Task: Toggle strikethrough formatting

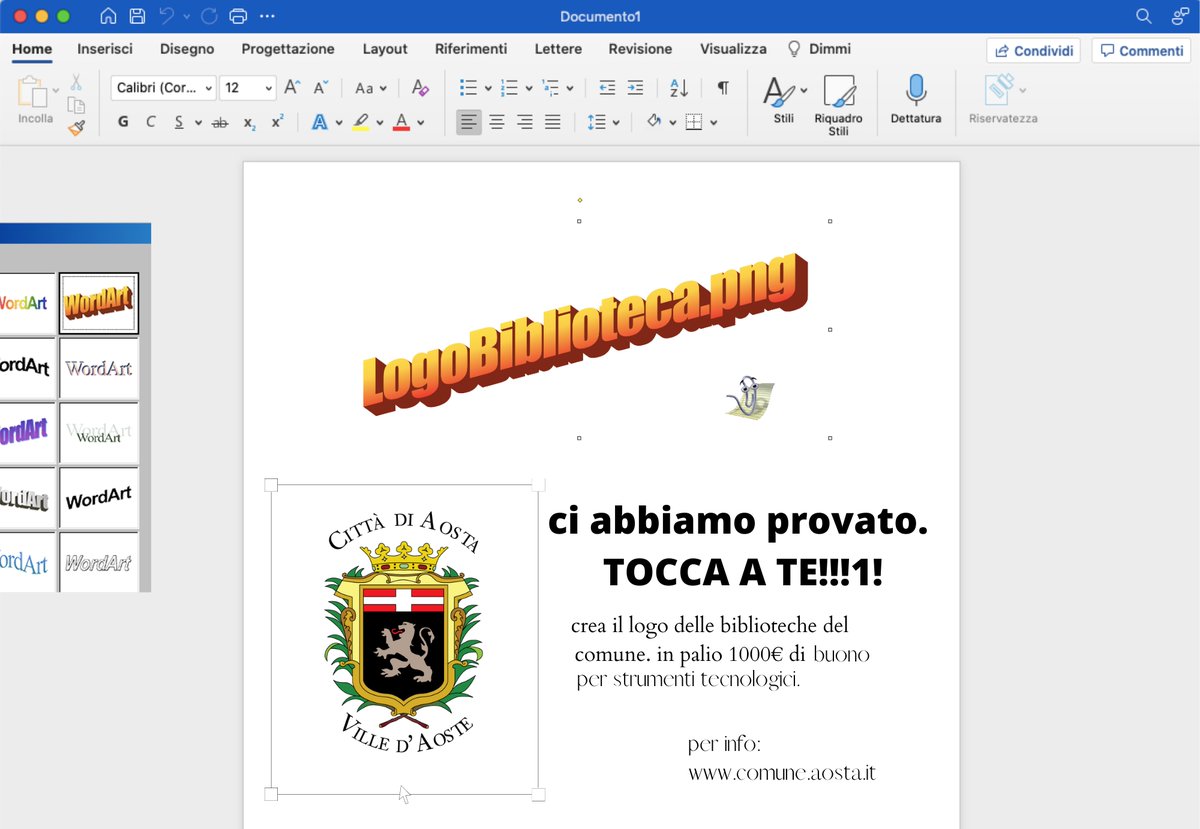Action: click(x=220, y=122)
